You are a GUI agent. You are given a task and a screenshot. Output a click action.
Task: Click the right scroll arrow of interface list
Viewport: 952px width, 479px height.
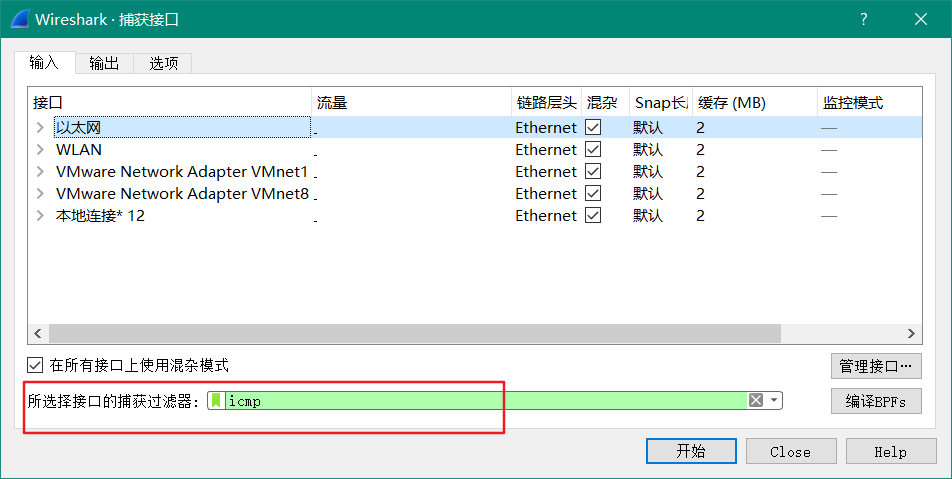click(911, 333)
